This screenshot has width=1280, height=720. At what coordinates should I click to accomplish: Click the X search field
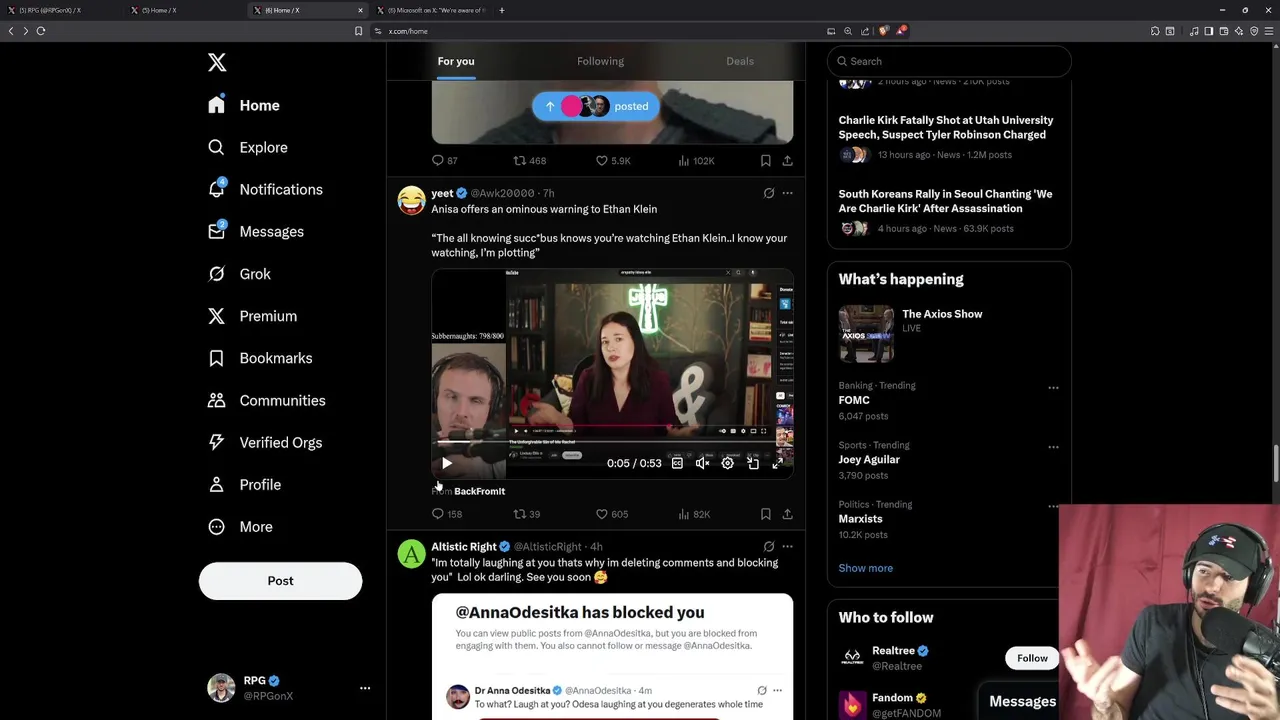pos(949,61)
